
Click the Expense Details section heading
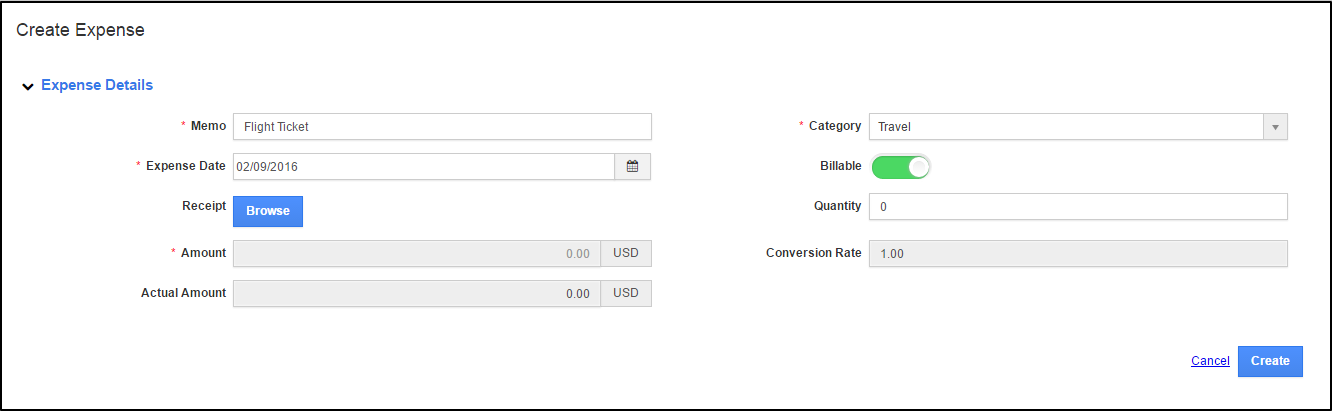[x=97, y=85]
